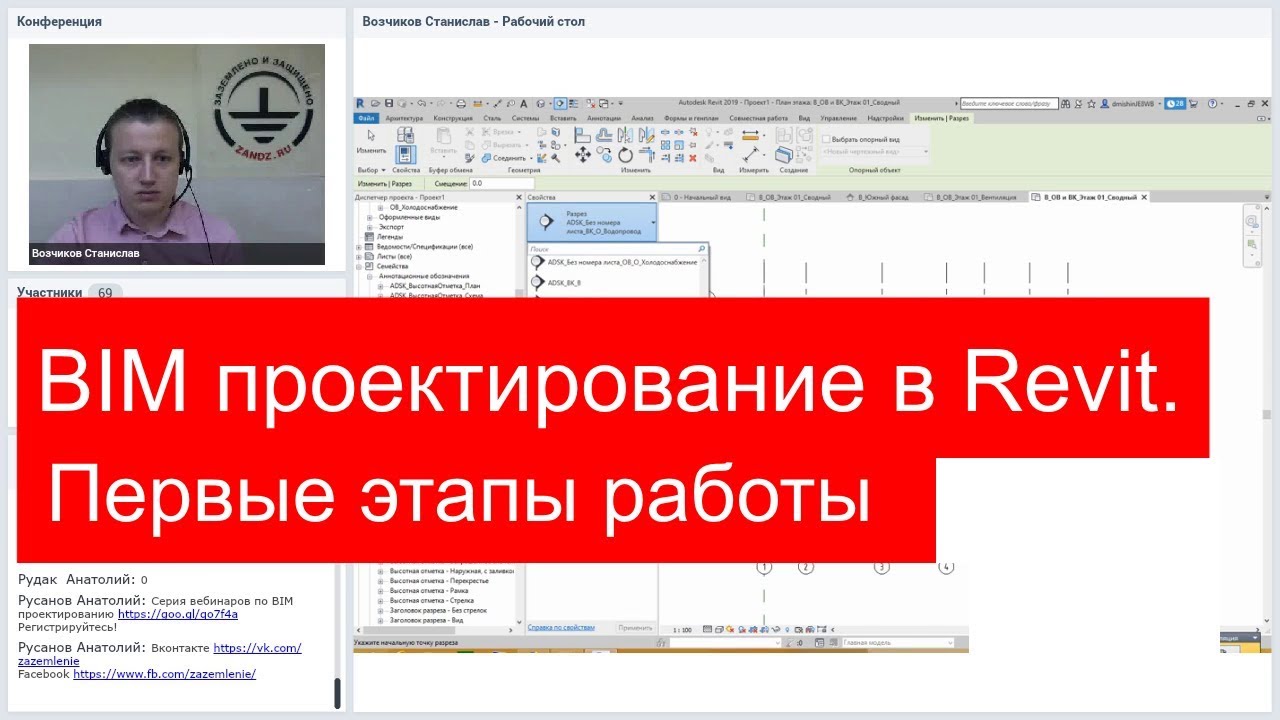Click the help question mark icon

1212,104
